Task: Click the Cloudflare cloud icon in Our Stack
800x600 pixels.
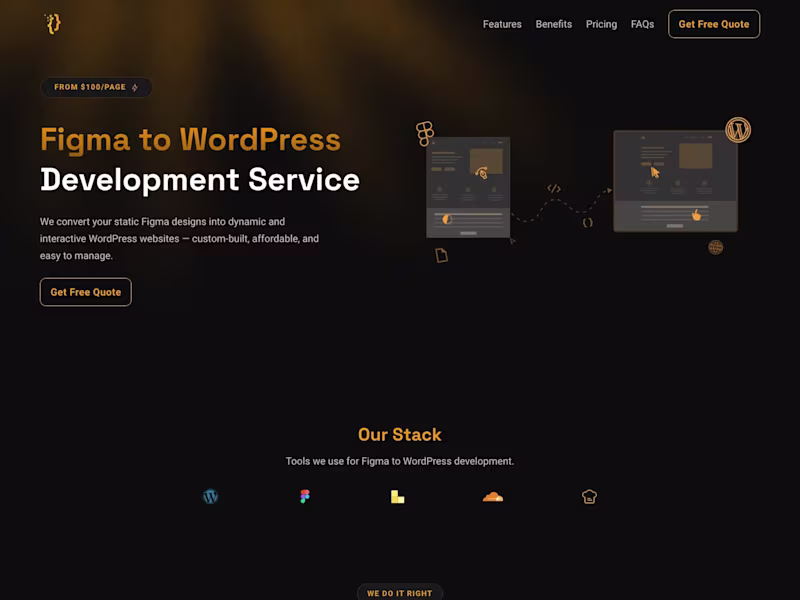Action: (493, 496)
